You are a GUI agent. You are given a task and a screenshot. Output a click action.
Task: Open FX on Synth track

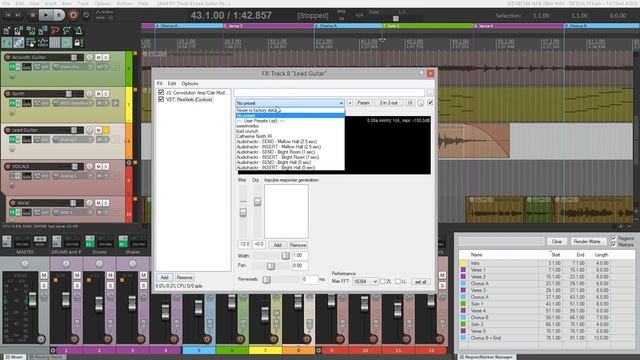click(12, 103)
